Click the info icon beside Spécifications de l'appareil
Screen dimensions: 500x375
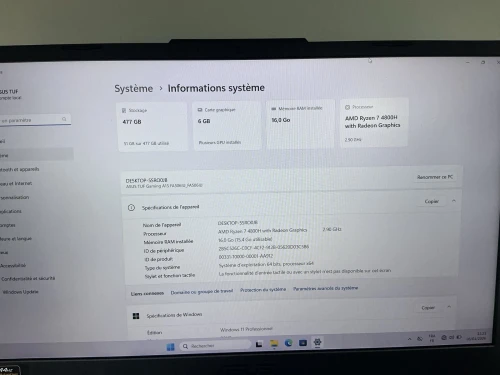pyautogui.click(x=131, y=208)
